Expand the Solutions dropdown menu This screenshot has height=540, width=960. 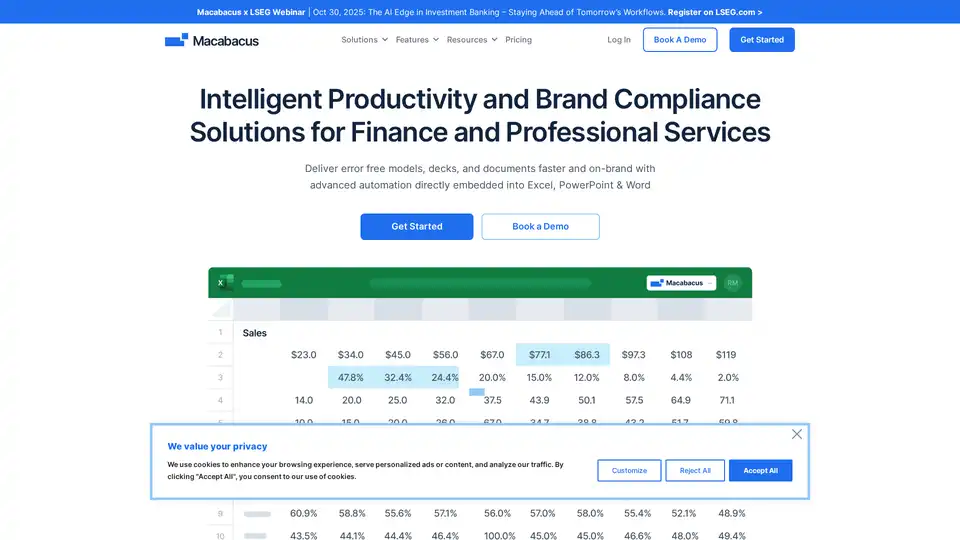(364, 40)
